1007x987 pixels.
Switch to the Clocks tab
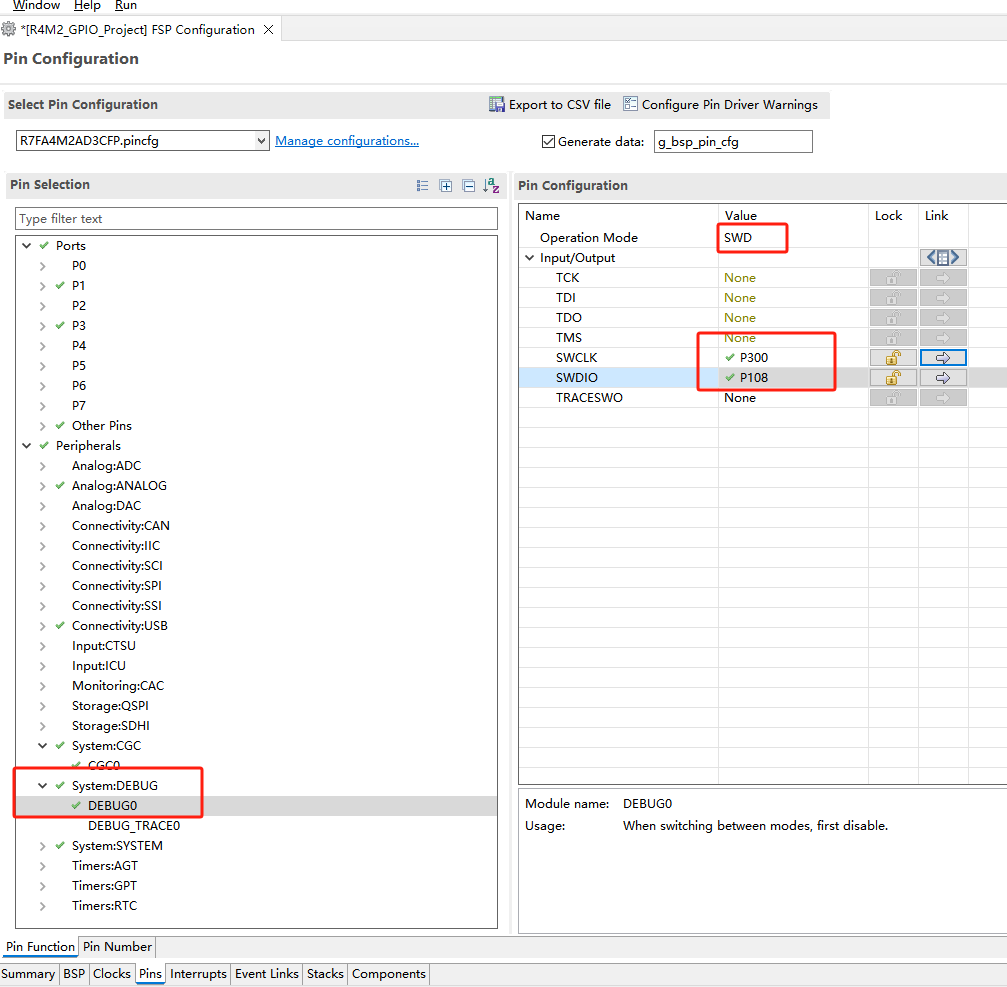point(112,974)
